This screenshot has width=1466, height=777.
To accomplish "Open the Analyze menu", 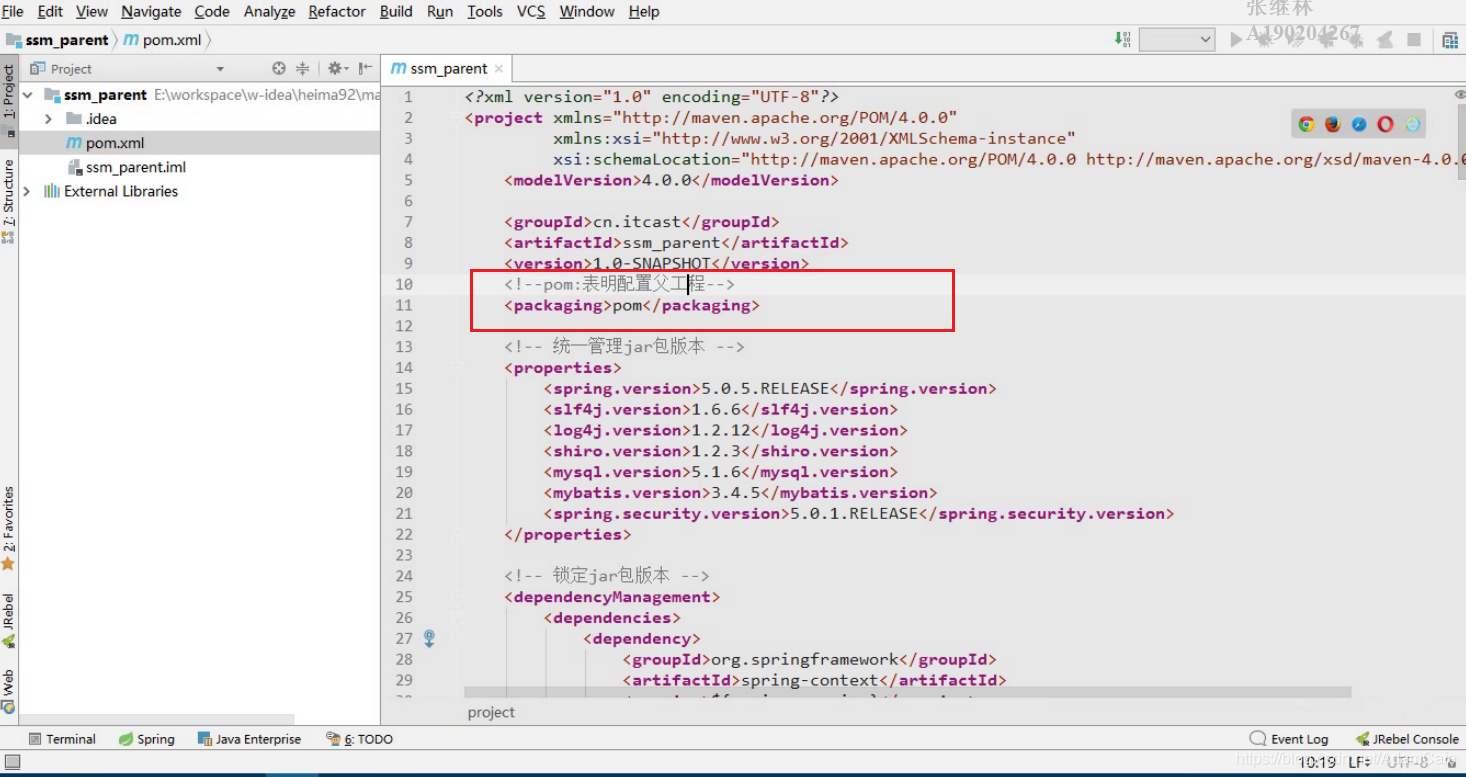I will point(269,11).
